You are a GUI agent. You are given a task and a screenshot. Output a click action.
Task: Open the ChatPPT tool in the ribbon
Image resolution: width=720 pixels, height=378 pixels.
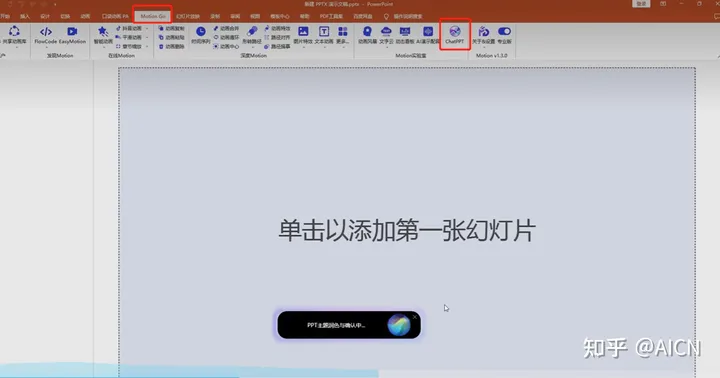click(x=455, y=35)
